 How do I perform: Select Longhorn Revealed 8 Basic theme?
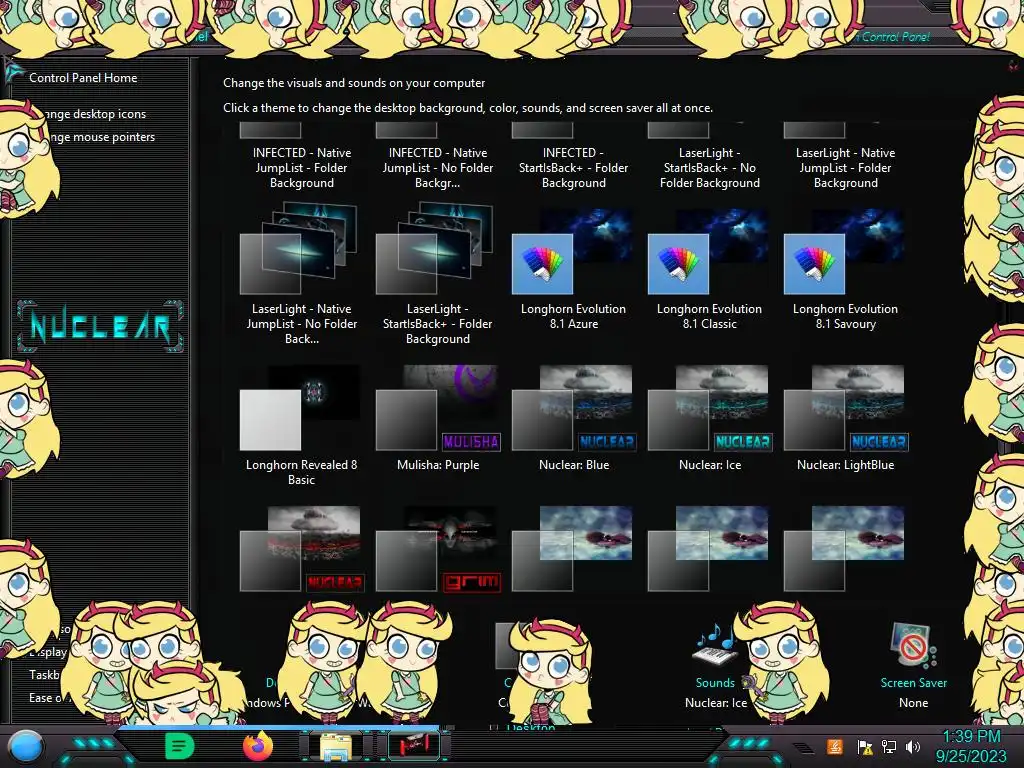tap(302, 424)
